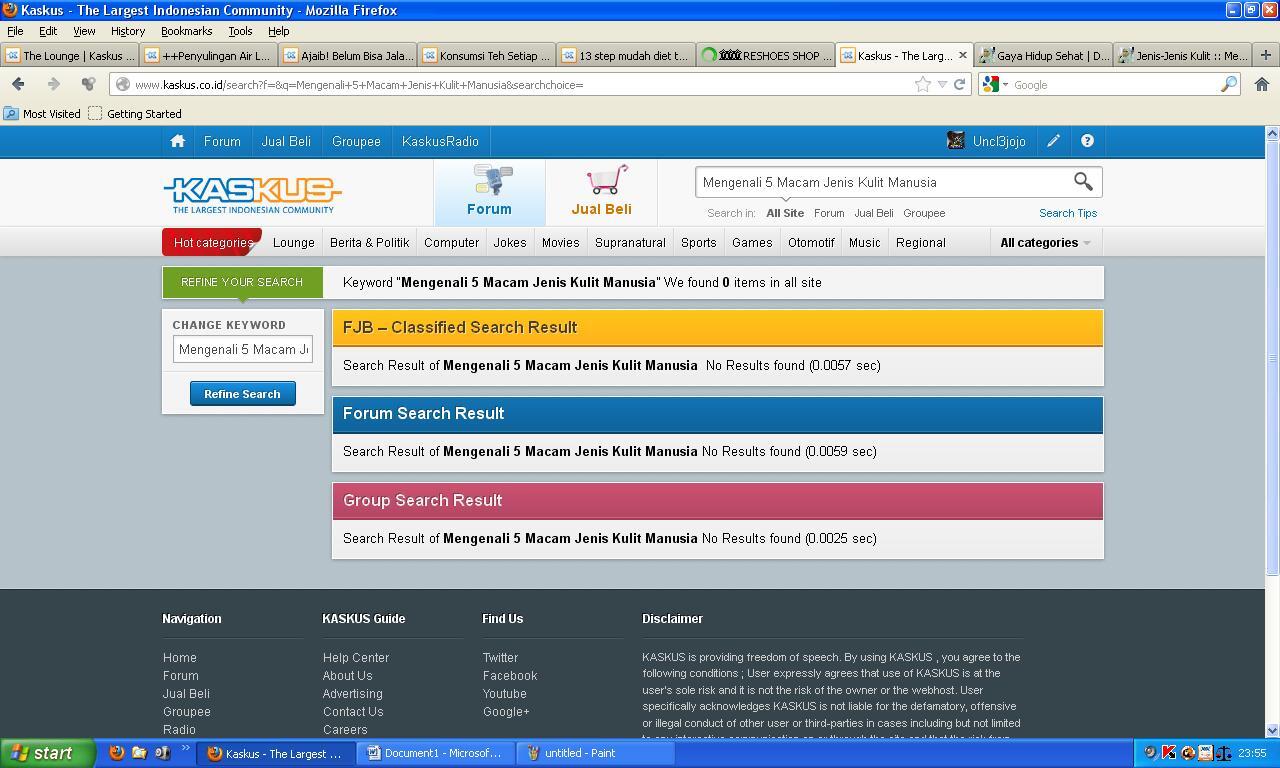Bookmark page with the star icon

[922, 84]
